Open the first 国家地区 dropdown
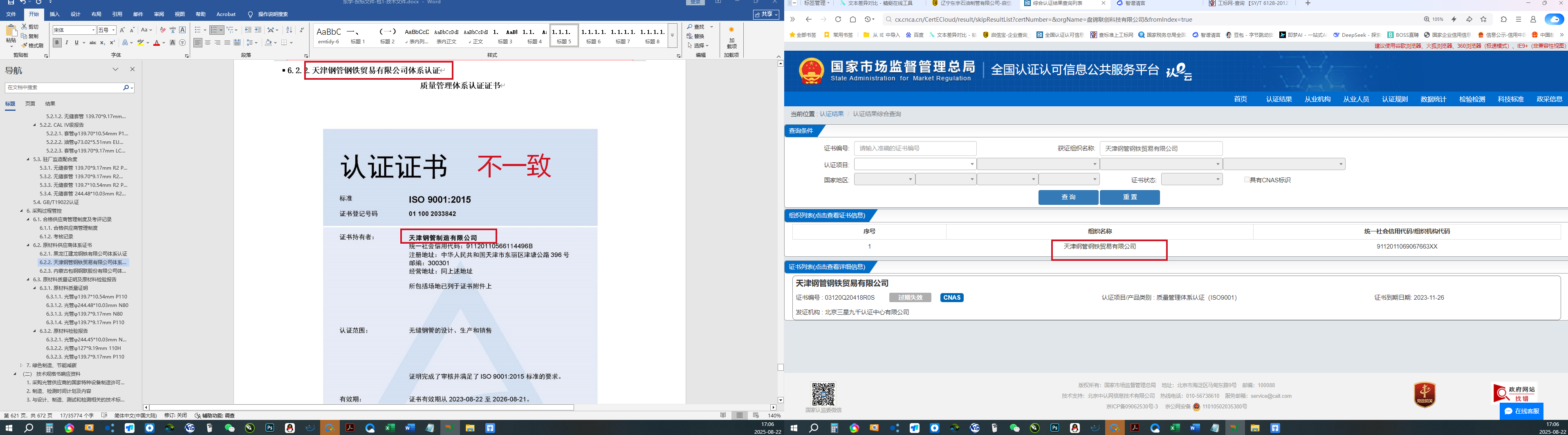The width and height of the screenshot is (1568, 435). coord(884,179)
